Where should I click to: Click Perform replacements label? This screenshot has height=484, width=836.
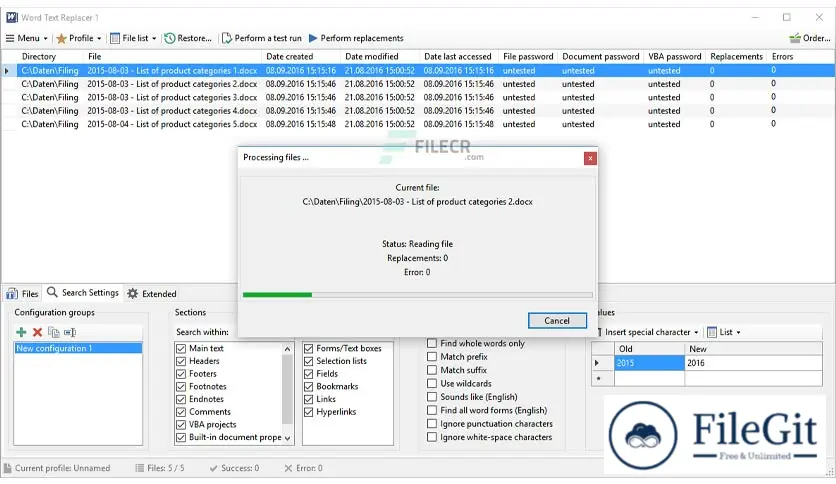[361, 38]
